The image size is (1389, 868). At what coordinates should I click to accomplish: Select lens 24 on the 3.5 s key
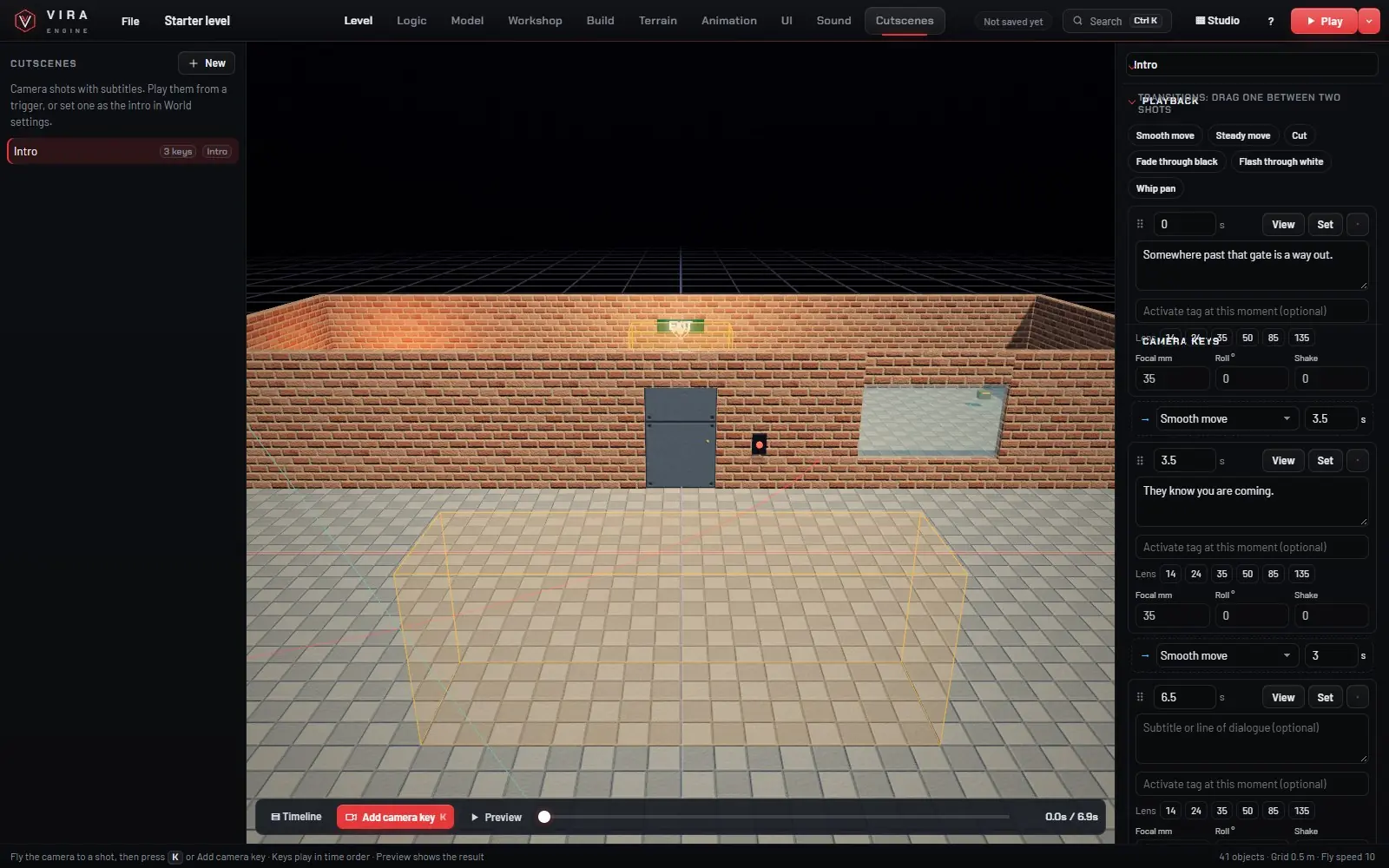click(x=1195, y=574)
